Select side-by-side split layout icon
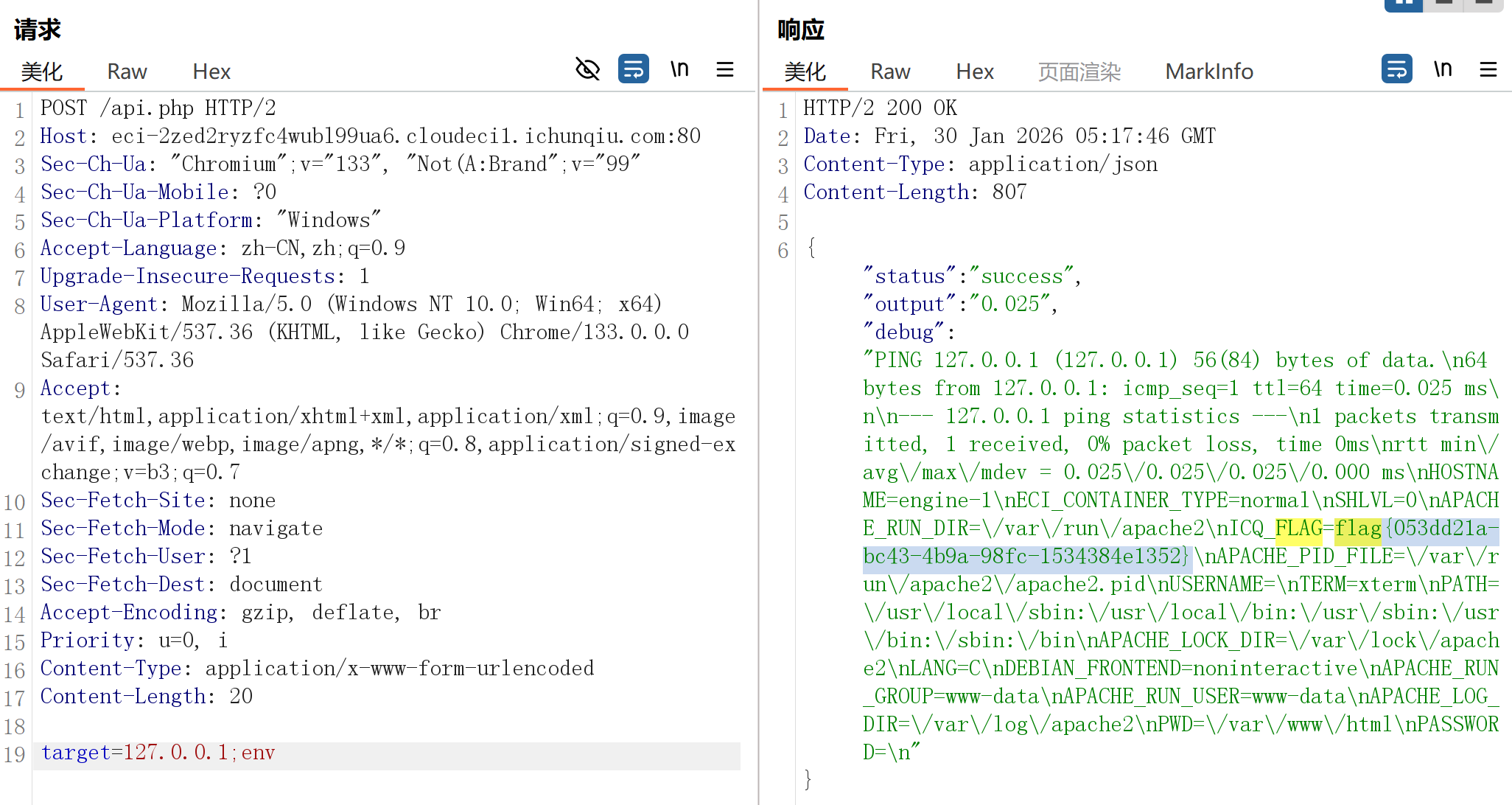 1403,4
